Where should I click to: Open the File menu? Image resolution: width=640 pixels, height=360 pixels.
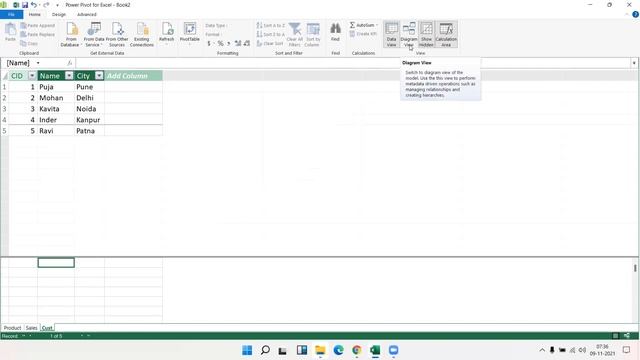[11, 14]
